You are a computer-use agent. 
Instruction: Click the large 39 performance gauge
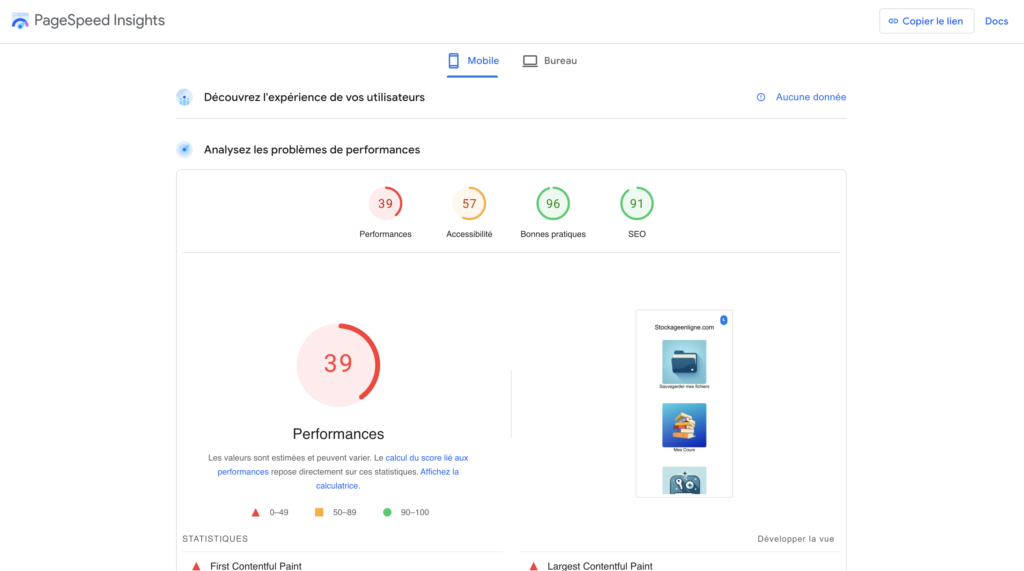tap(338, 364)
